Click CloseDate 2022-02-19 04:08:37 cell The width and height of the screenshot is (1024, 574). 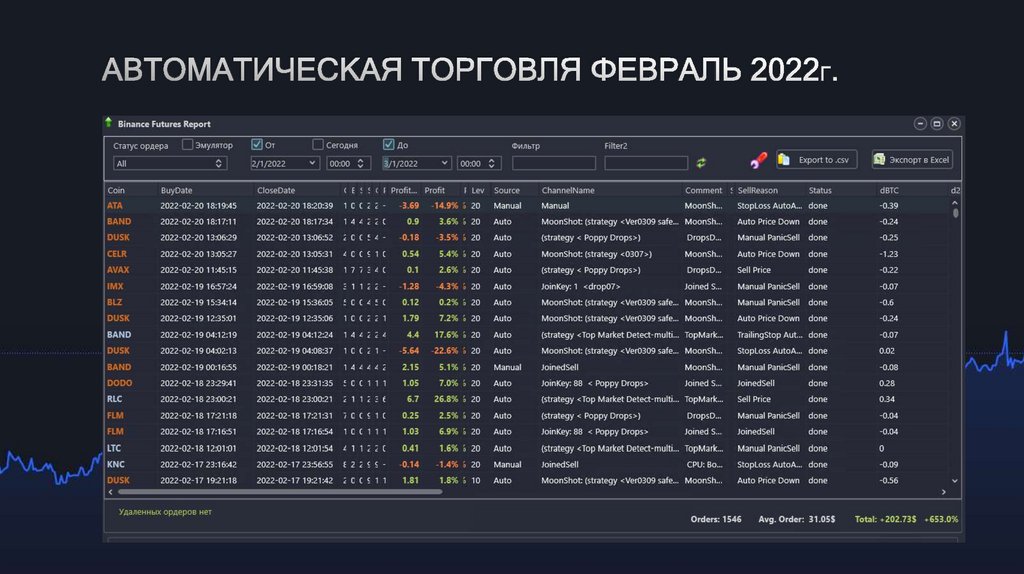(x=295, y=351)
